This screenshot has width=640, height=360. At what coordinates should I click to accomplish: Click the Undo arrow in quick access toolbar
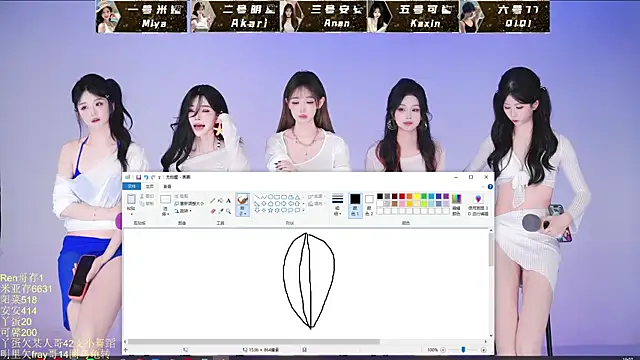pos(146,177)
